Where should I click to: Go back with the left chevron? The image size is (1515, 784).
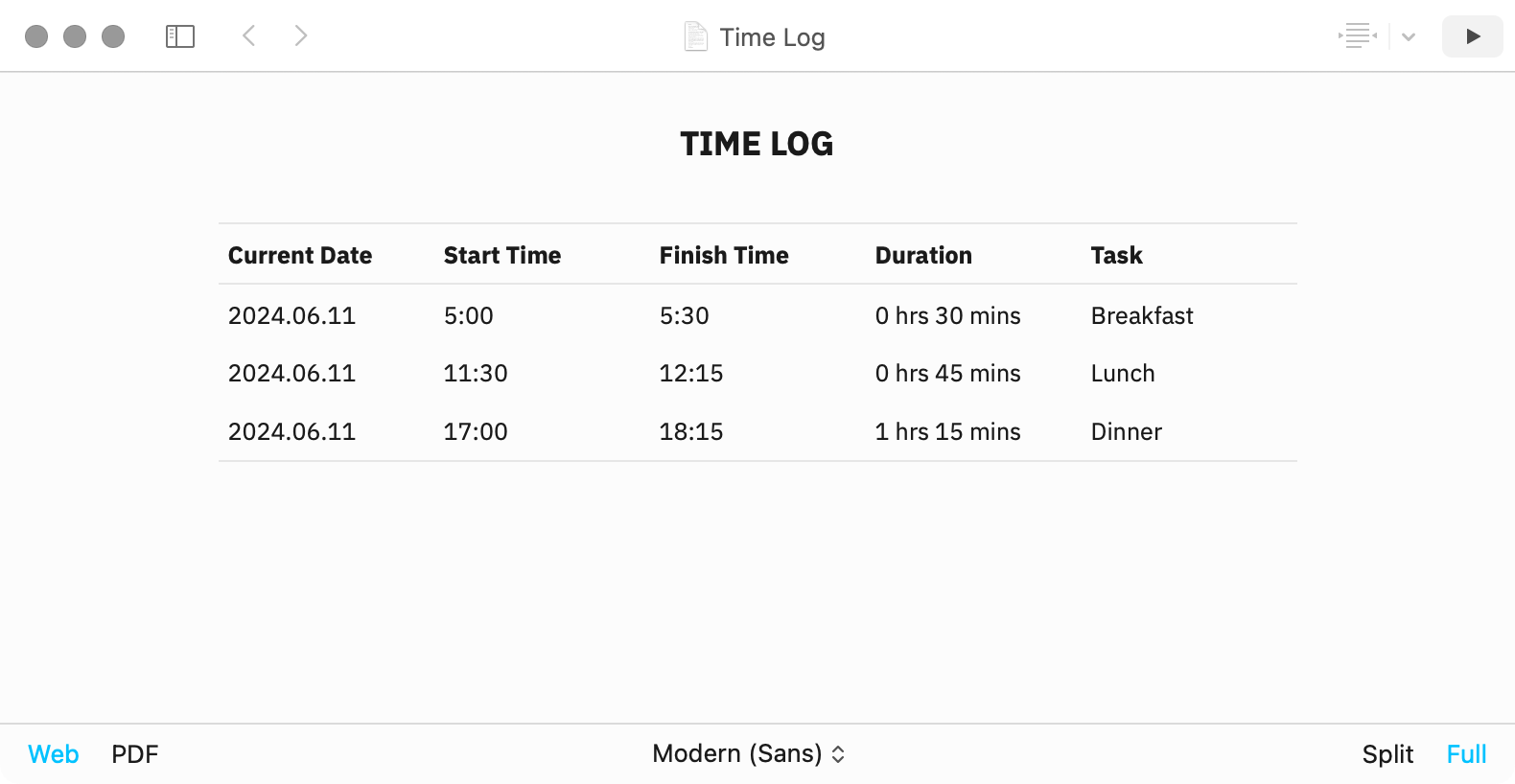[x=248, y=36]
